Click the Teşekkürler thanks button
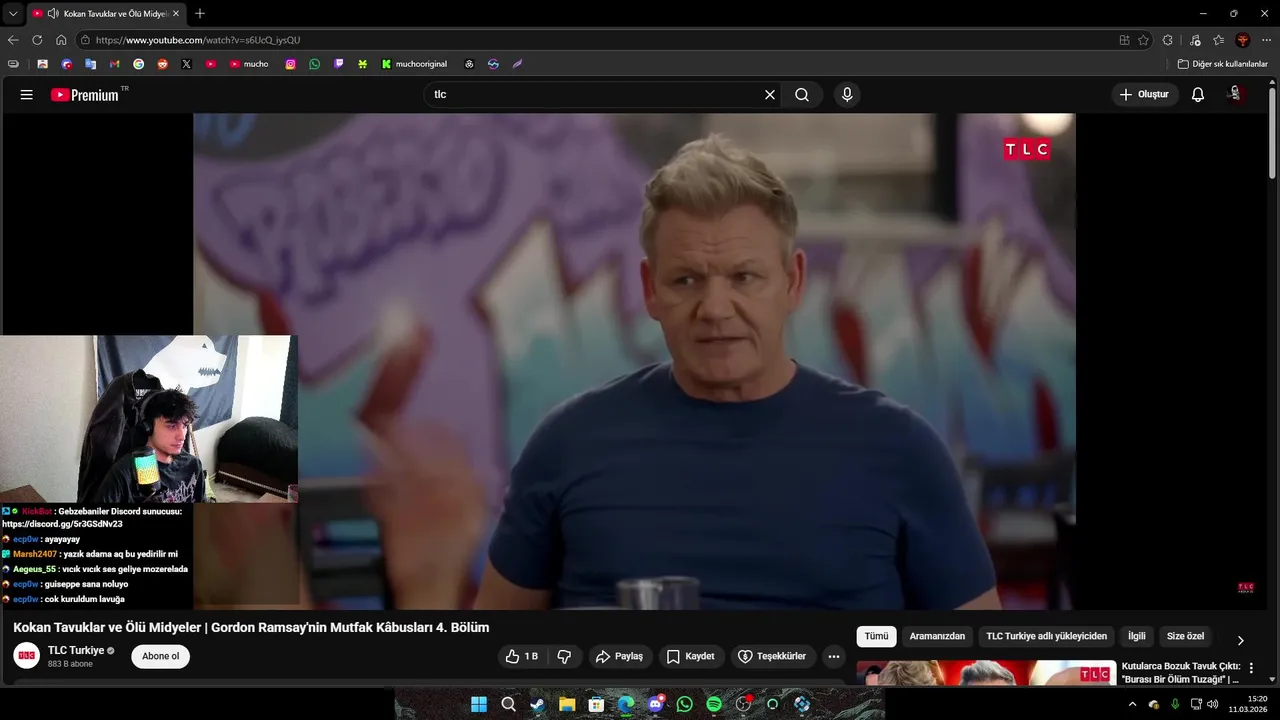 [x=772, y=657]
